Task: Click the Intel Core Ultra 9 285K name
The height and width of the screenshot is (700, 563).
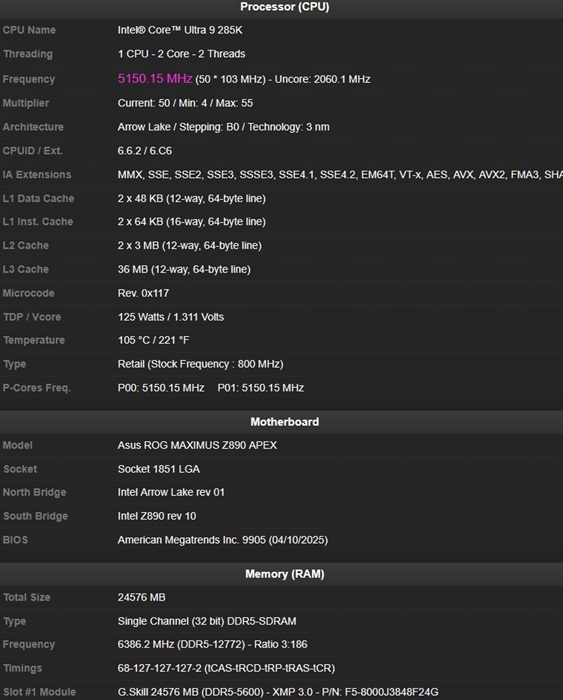Action: click(180, 30)
